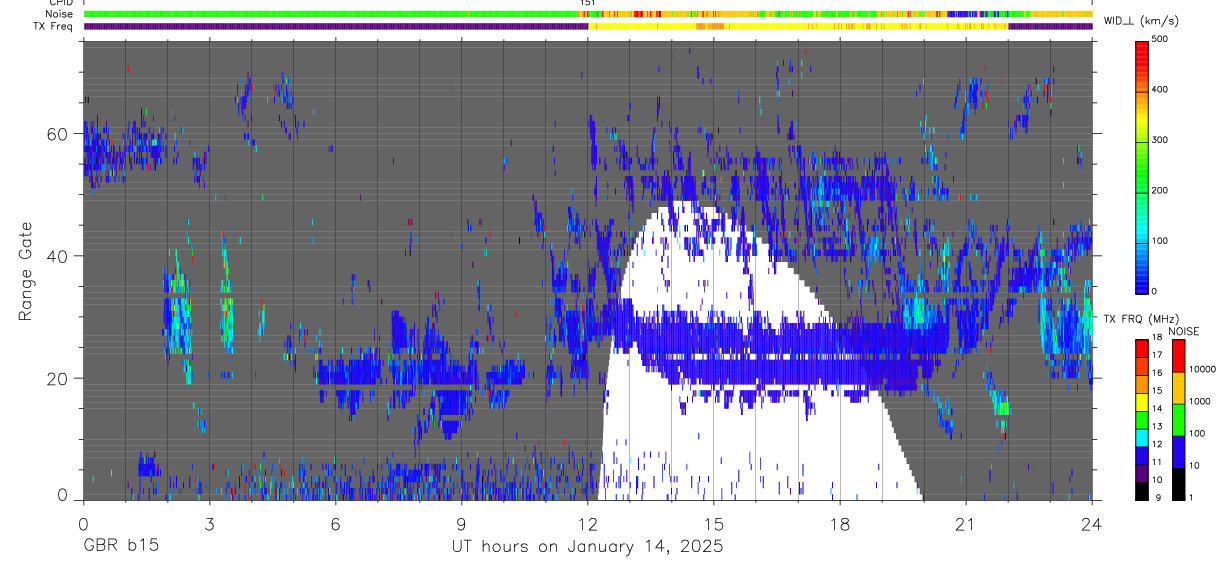Click the 17 label on the TX FRQ legend

1156,354
